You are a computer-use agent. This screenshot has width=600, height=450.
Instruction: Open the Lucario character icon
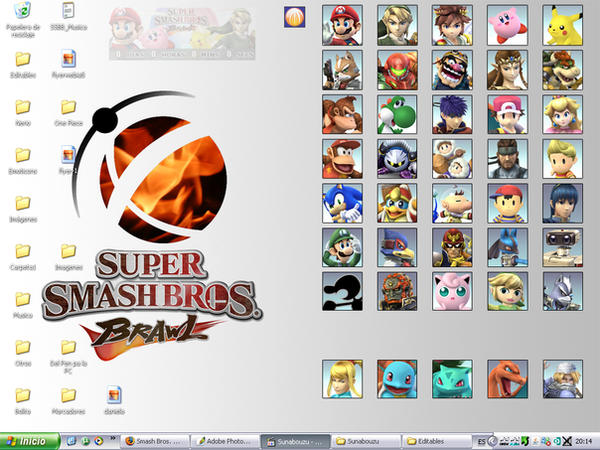tap(507, 248)
